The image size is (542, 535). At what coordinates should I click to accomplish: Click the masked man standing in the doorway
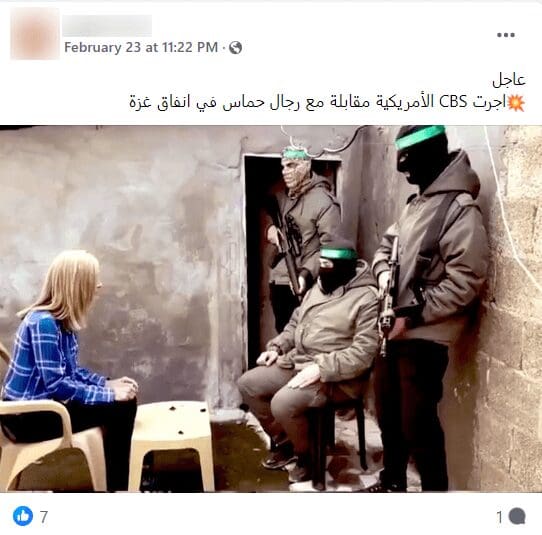[x=301, y=221]
